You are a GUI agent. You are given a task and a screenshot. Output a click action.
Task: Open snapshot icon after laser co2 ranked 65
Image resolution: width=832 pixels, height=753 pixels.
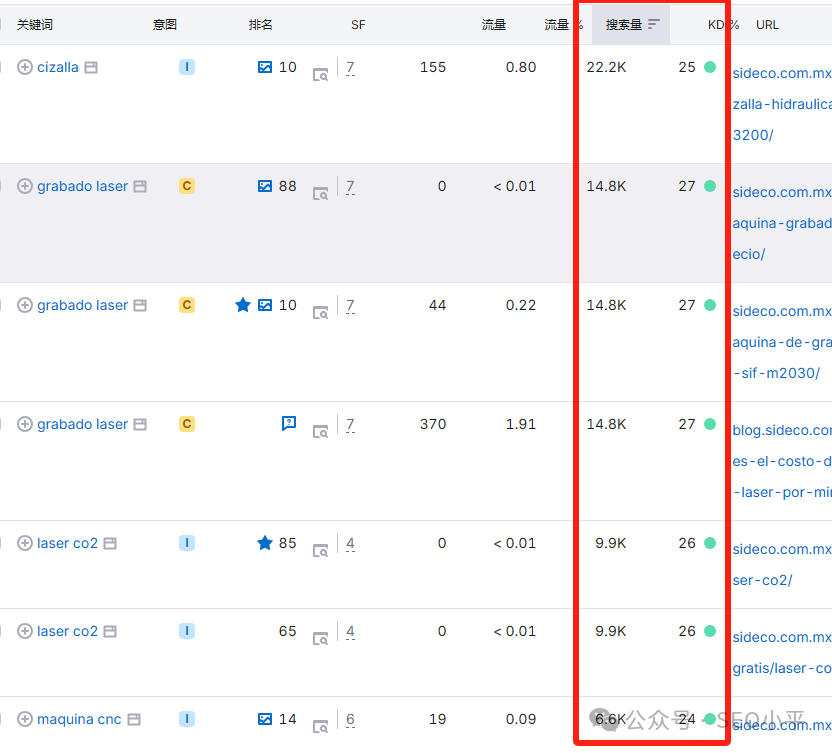[110, 631]
